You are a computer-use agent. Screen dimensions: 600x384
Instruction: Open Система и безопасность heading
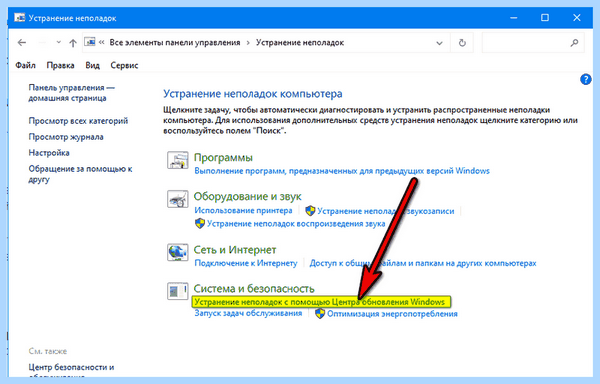254,288
